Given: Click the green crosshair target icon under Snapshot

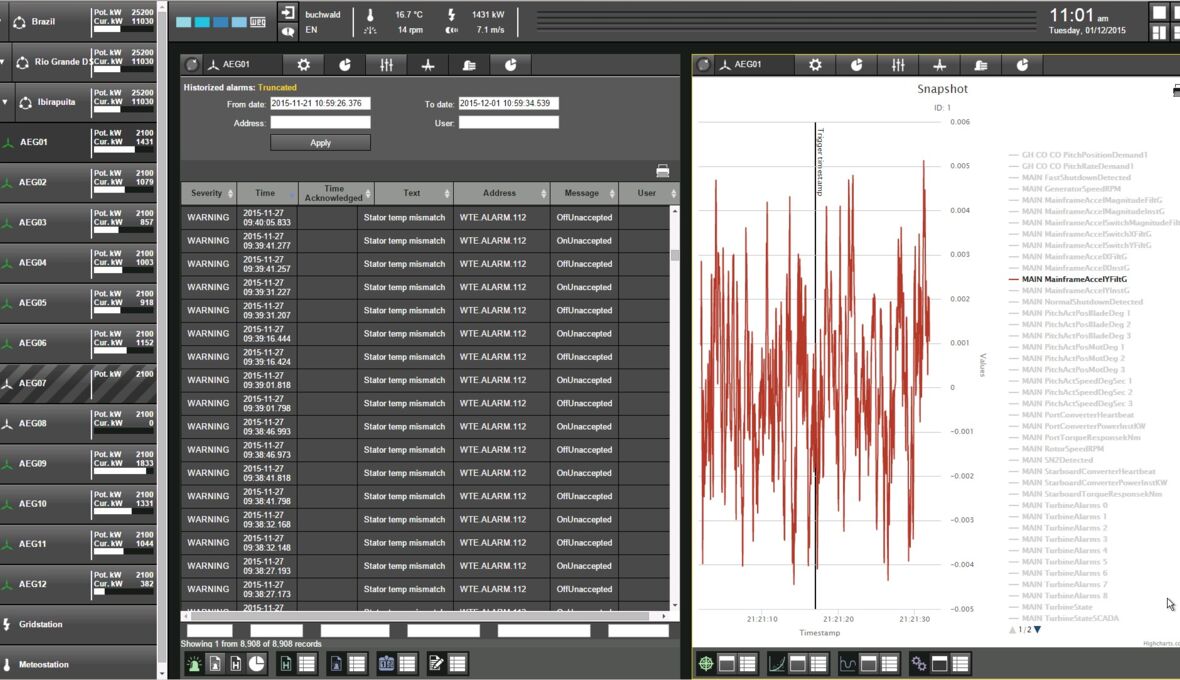Looking at the screenshot, I should tap(706, 663).
